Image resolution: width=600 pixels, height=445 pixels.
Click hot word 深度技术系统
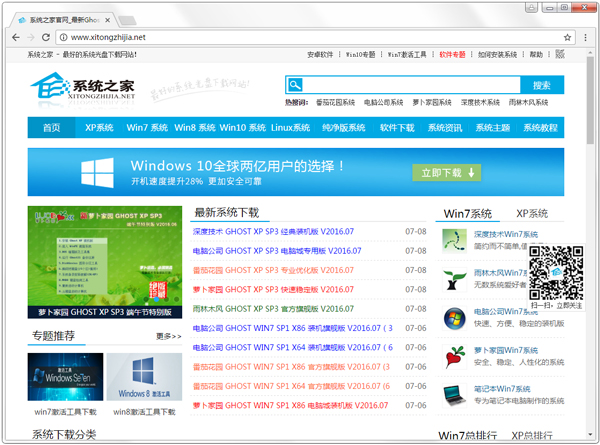480,102
